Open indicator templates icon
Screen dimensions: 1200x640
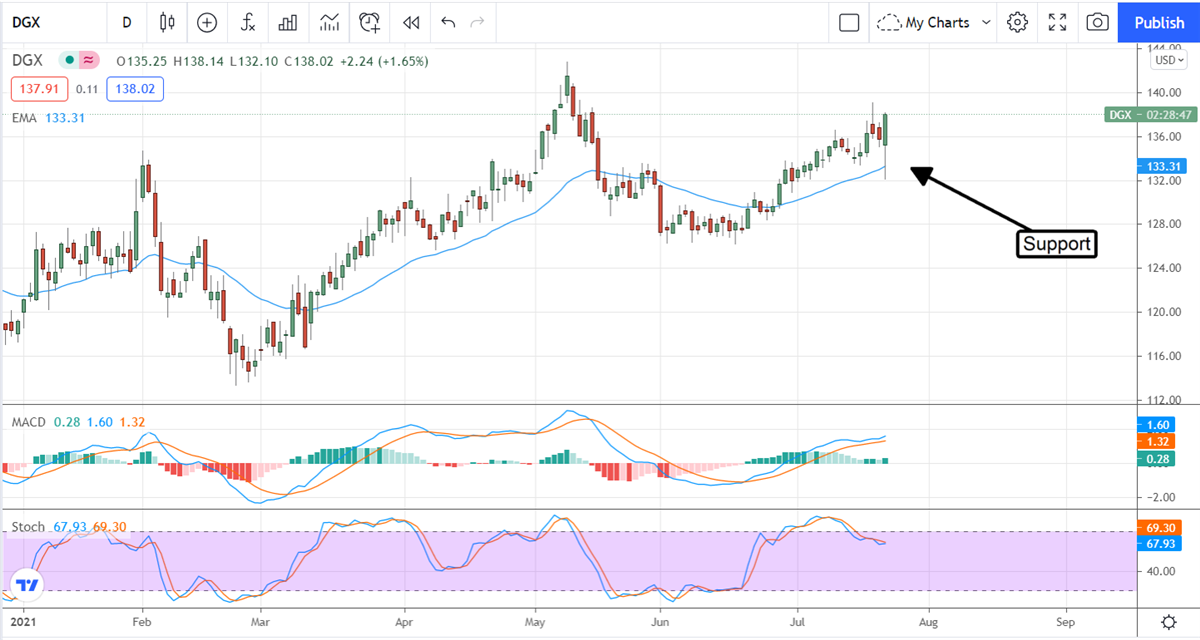[x=329, y=22]
